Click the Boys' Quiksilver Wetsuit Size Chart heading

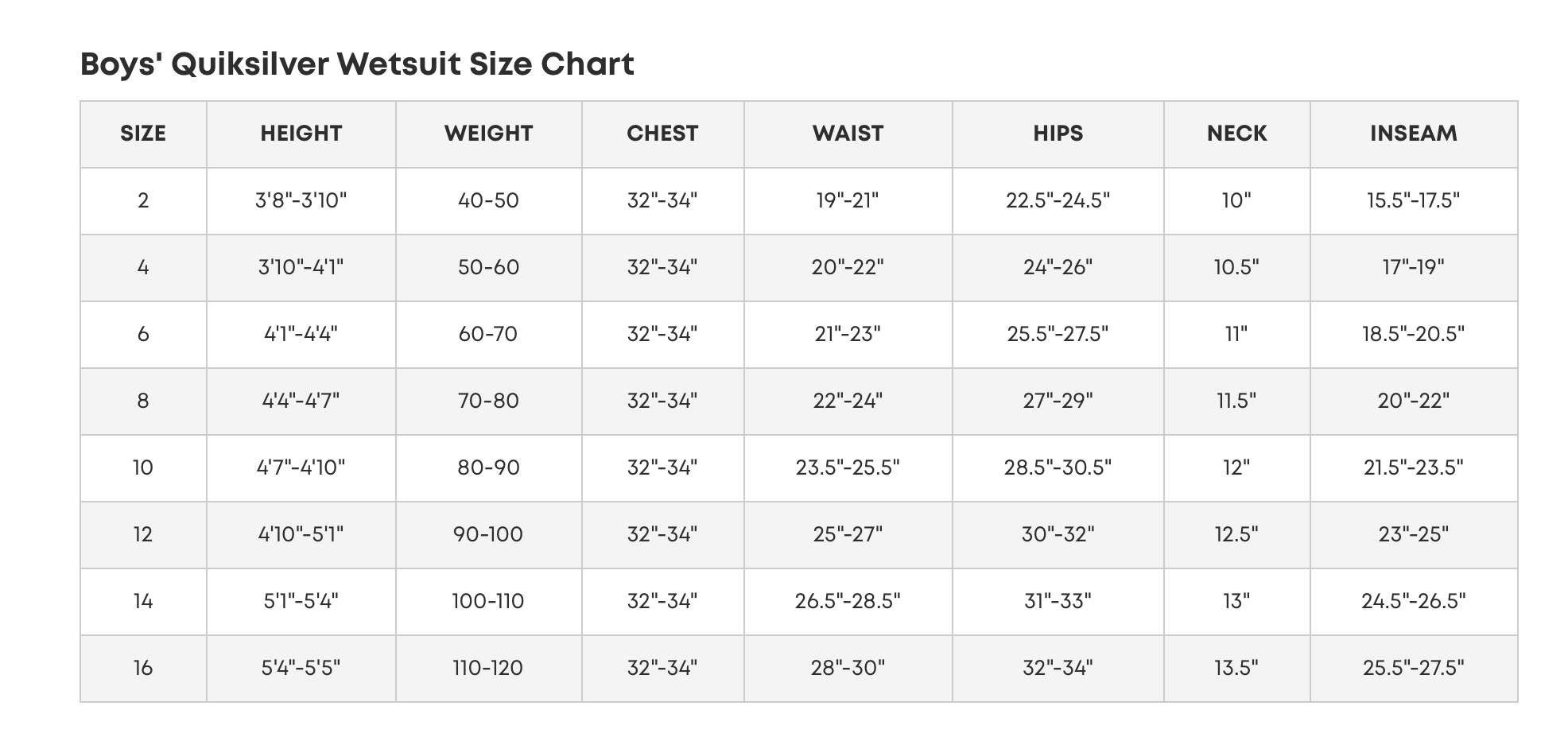[357, 64]
